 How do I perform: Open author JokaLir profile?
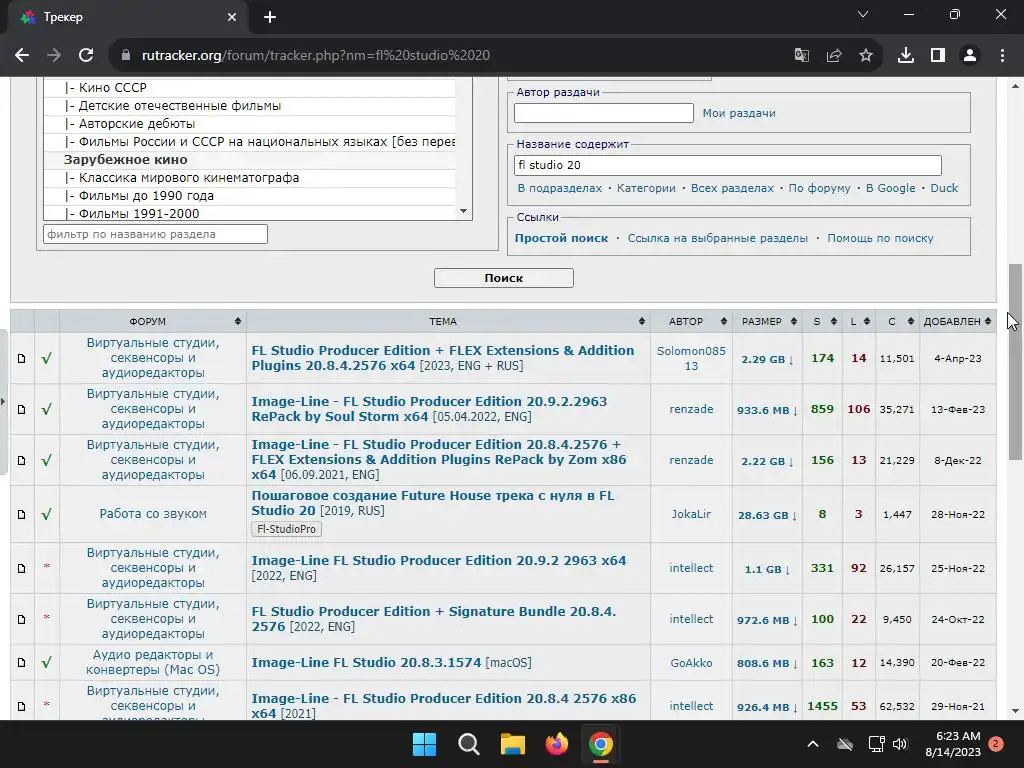coord(691,514)
